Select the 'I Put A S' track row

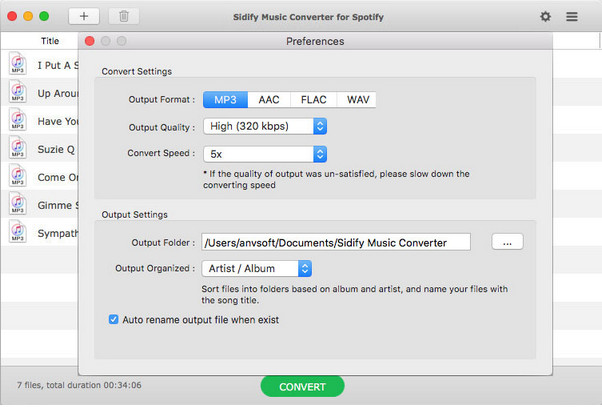click(39, 64)
